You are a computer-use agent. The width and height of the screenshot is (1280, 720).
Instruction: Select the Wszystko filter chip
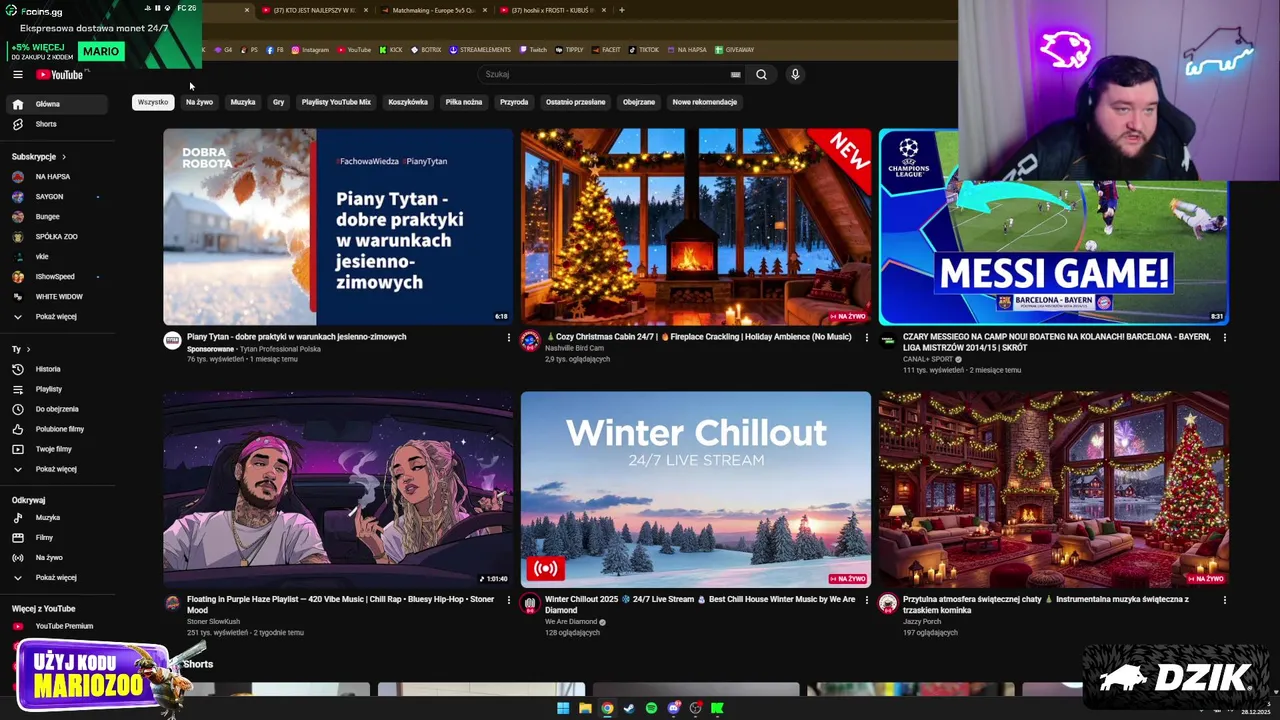click(153, 102)
